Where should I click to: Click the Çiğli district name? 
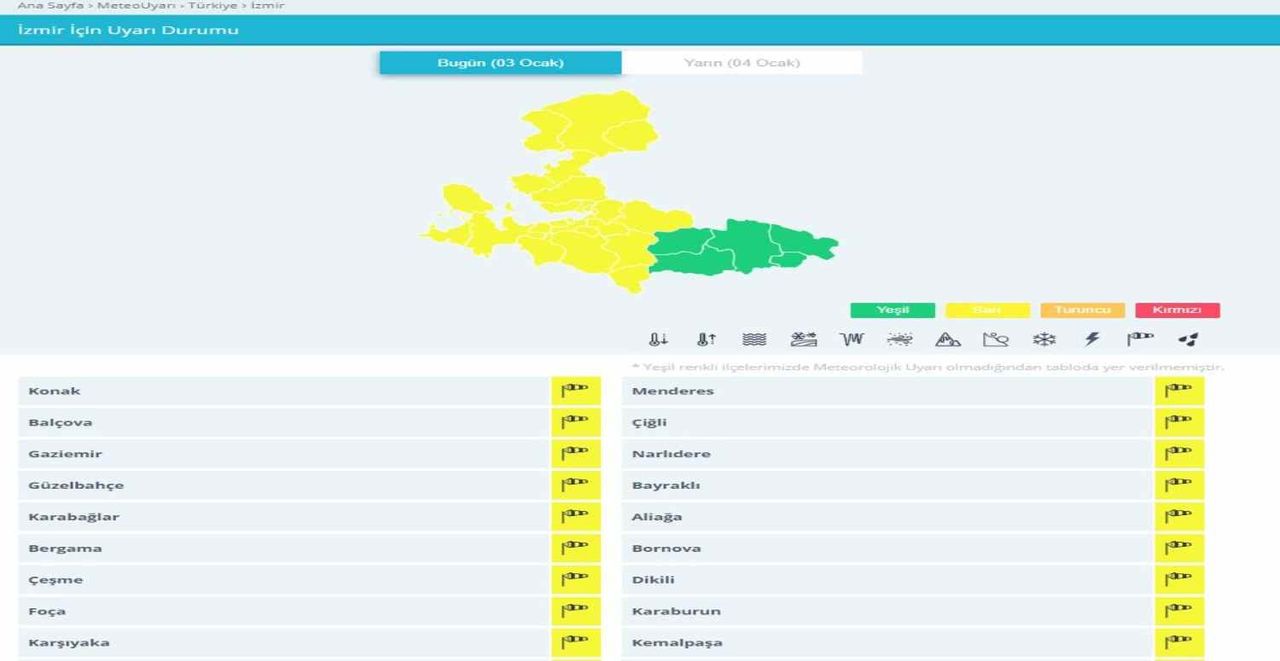coord(649,422)
